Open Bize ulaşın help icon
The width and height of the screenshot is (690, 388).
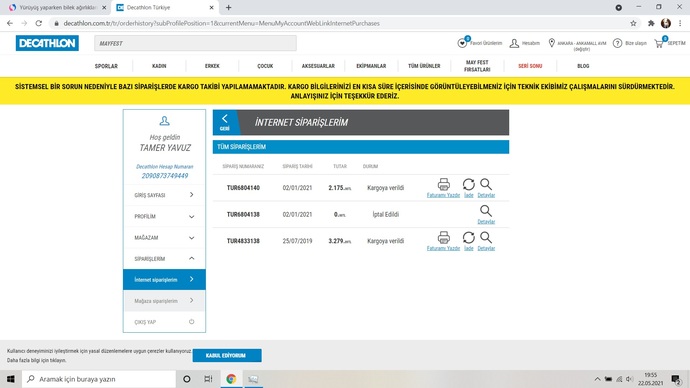(x=617, y=43)
